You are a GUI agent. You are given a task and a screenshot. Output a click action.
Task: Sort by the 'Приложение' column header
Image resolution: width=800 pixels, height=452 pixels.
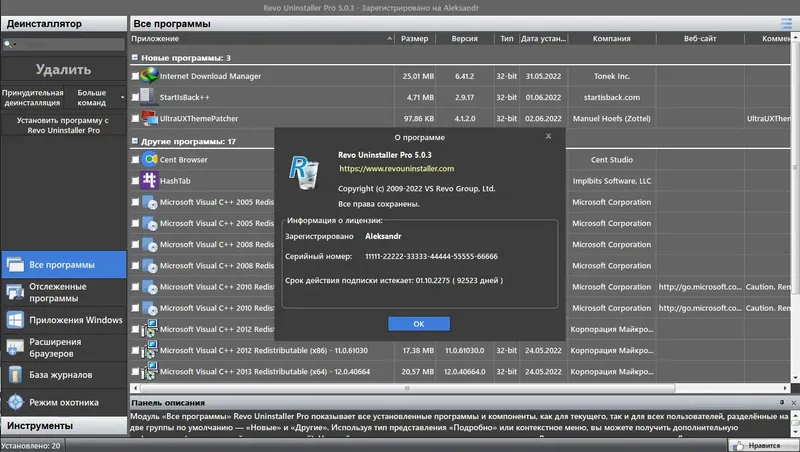tap(262, 38)
